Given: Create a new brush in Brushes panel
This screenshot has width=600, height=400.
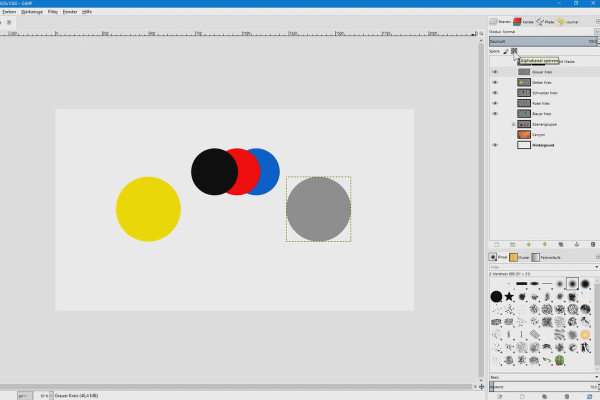Looking at the screenshot, I should 522,397.
